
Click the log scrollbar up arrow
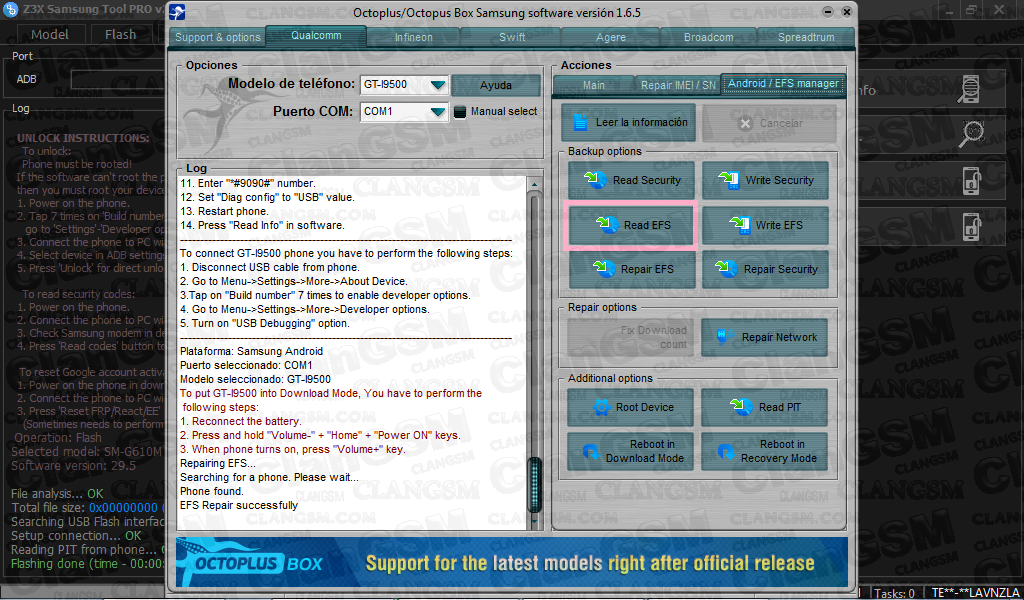point(535,185)
